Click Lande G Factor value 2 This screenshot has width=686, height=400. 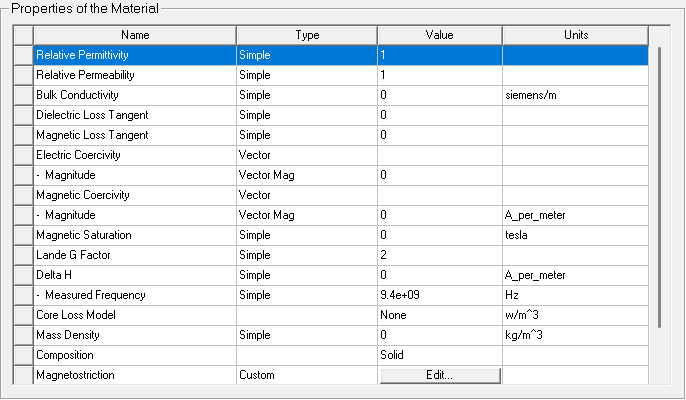pos(440,255)
